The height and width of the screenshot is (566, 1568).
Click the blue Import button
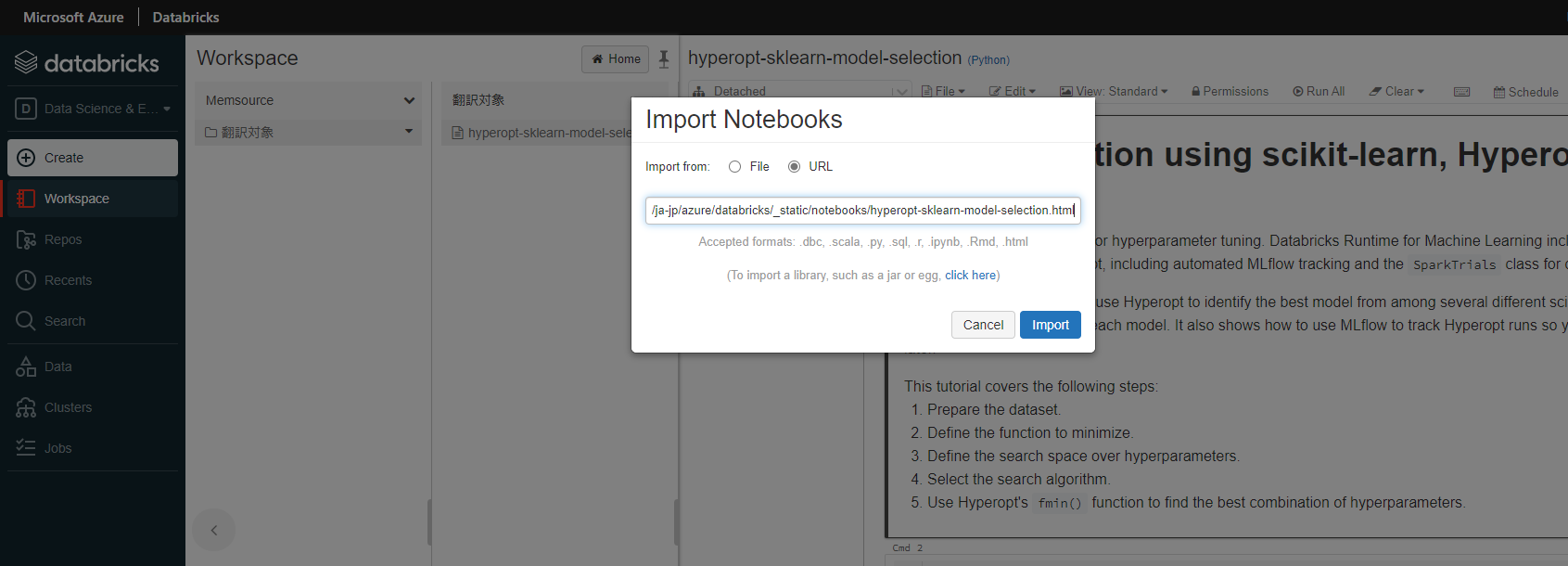pyautogui.click(x=1051, y=325)
